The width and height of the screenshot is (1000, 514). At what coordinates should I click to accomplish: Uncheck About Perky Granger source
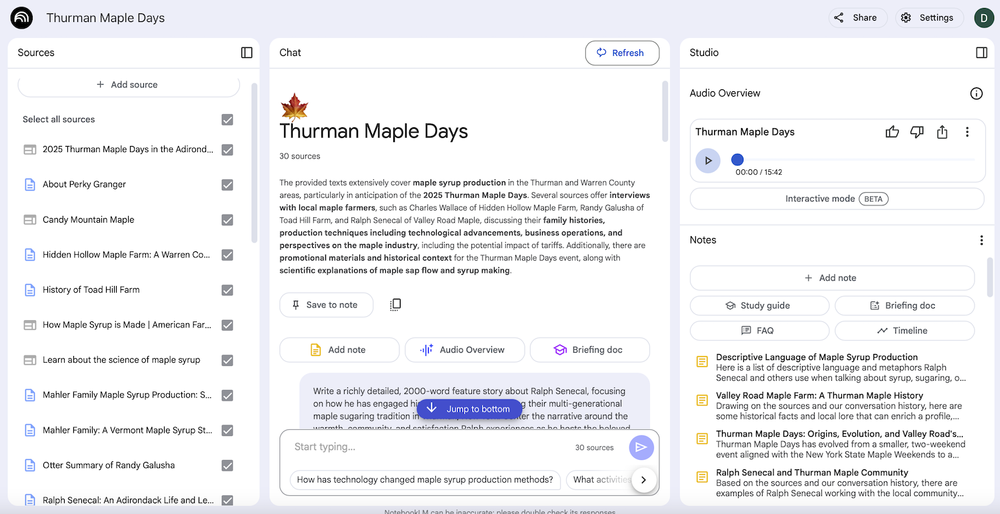click(227, 185)
